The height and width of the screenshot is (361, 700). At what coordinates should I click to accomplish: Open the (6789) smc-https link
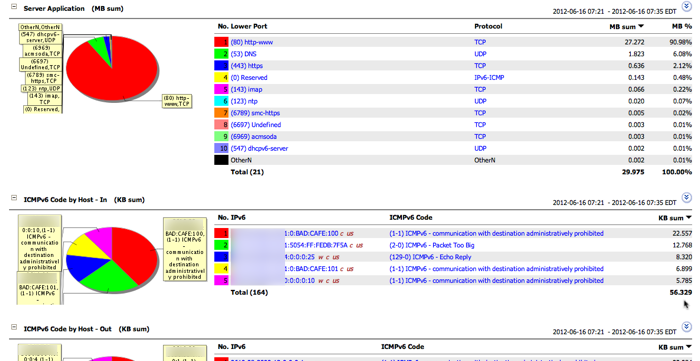(x=255, y=113)
